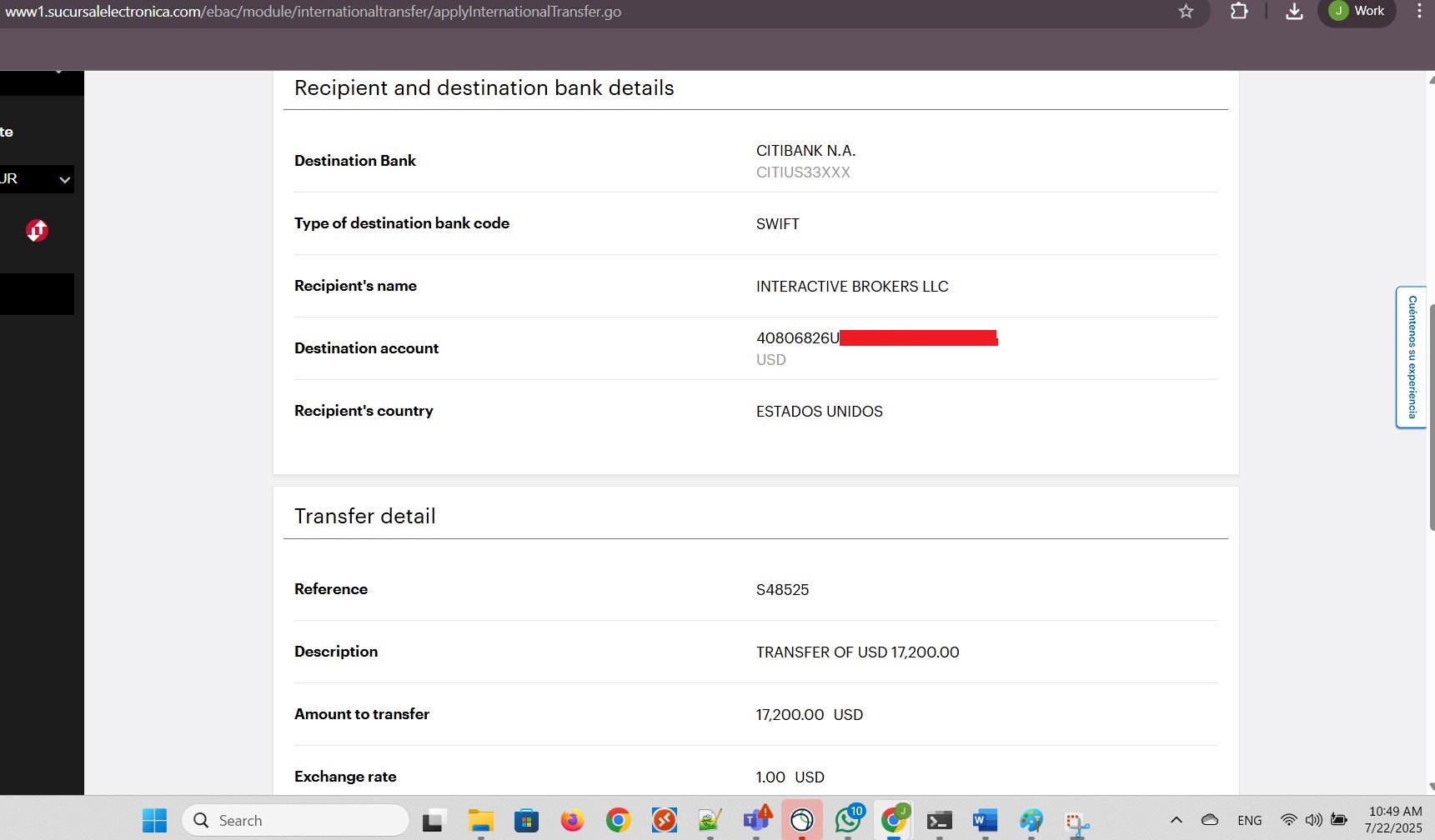Click the vertical page scrollbar
The height and width of the screenshot is (840, 1435).
tap(1431, 417)
